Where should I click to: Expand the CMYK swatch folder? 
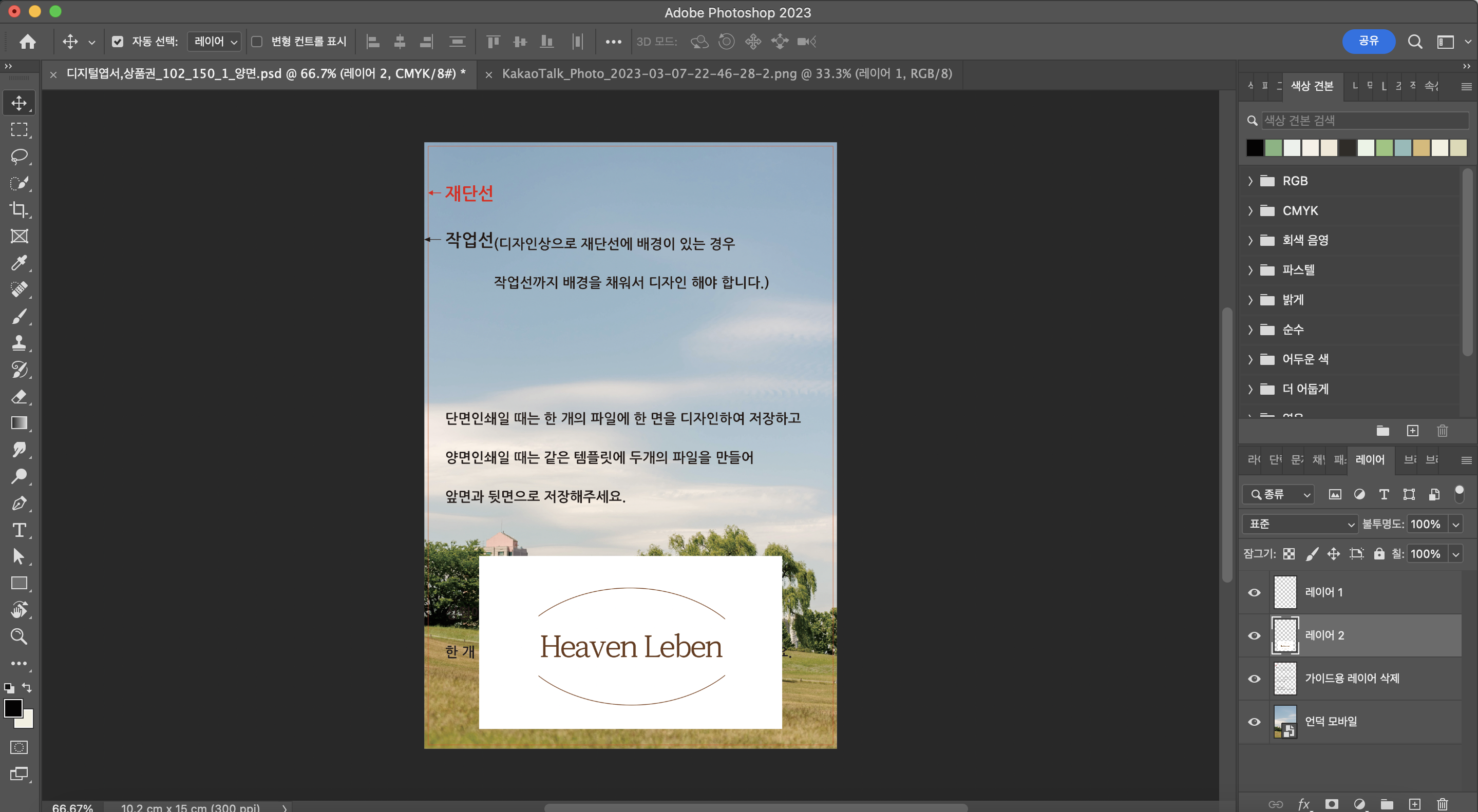point(1251,210)
